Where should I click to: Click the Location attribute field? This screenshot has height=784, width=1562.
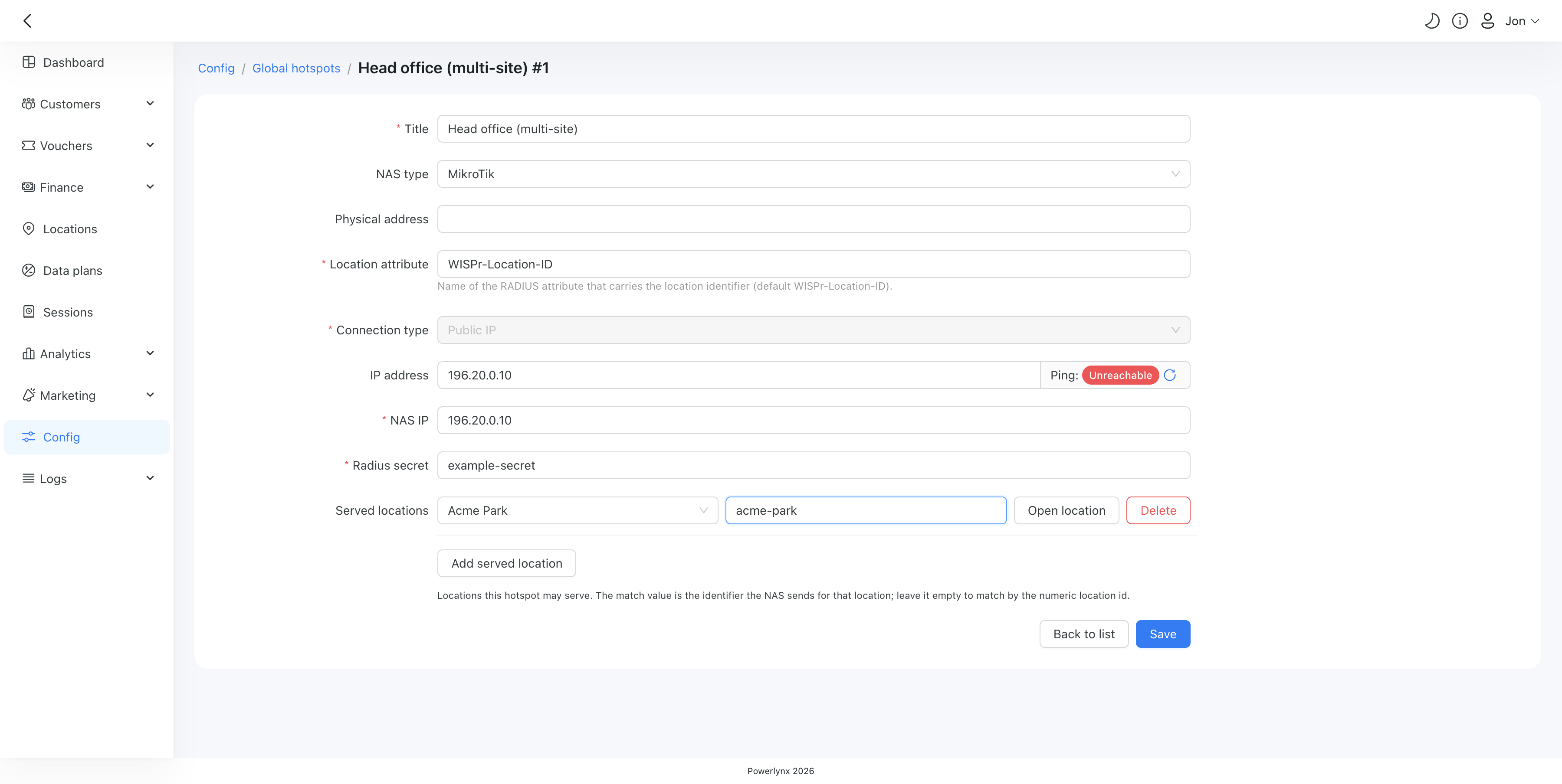813,264
